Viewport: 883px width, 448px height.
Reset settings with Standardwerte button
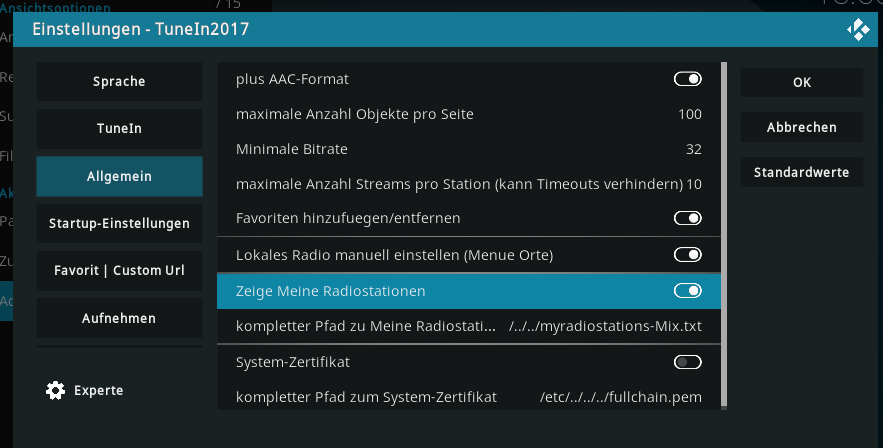coord(801,172)
